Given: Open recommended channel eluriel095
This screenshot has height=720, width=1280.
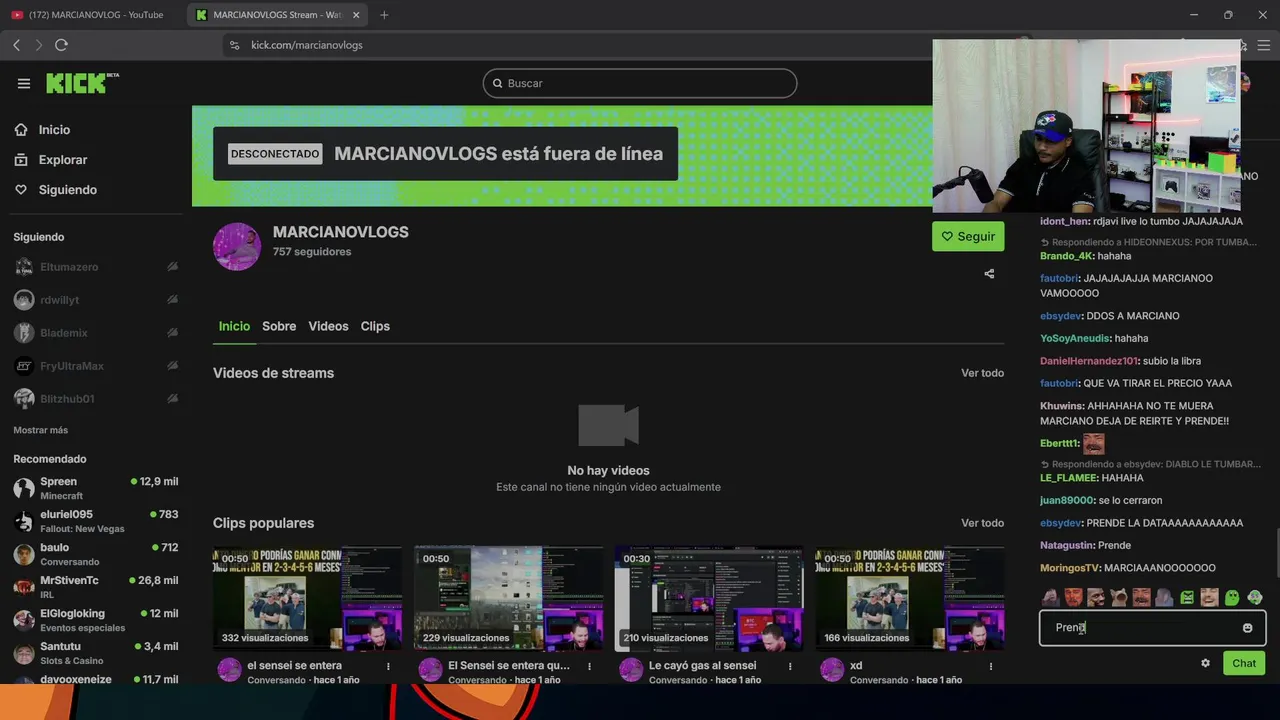Looking at the screenshot, I should (96, 521).
